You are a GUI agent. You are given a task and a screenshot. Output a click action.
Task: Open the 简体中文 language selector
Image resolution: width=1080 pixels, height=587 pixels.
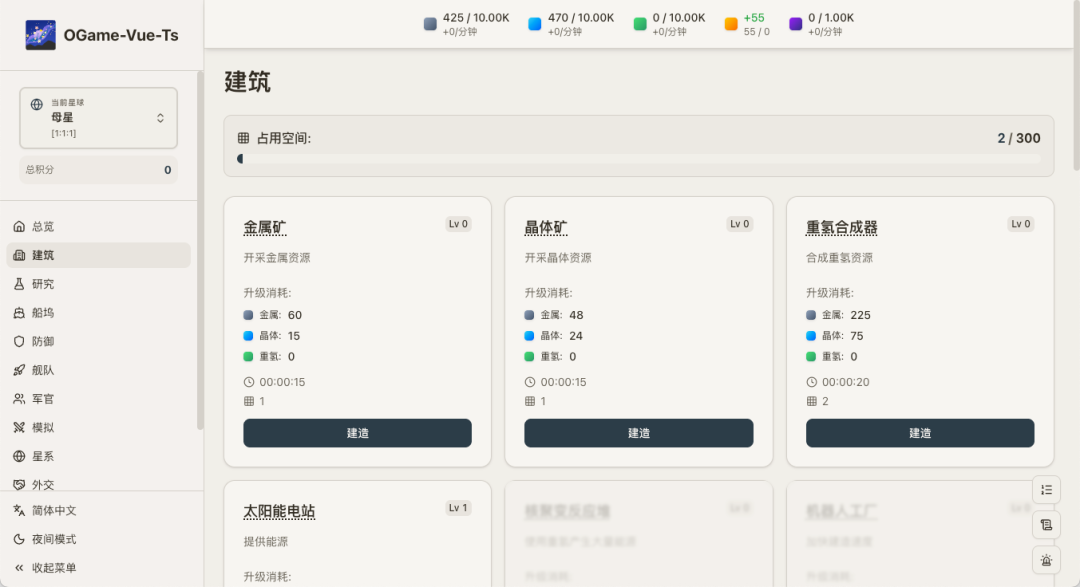(54, 510)
